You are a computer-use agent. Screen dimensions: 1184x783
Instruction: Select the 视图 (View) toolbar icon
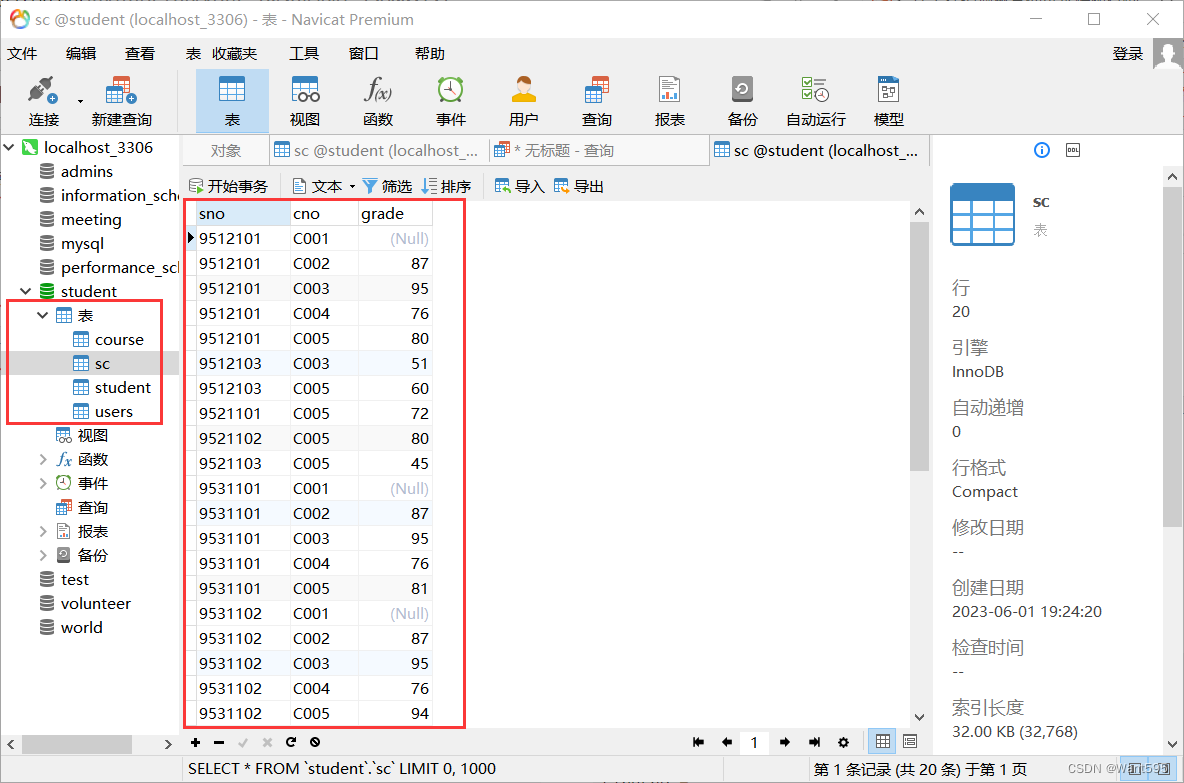[x=304, y=99]
